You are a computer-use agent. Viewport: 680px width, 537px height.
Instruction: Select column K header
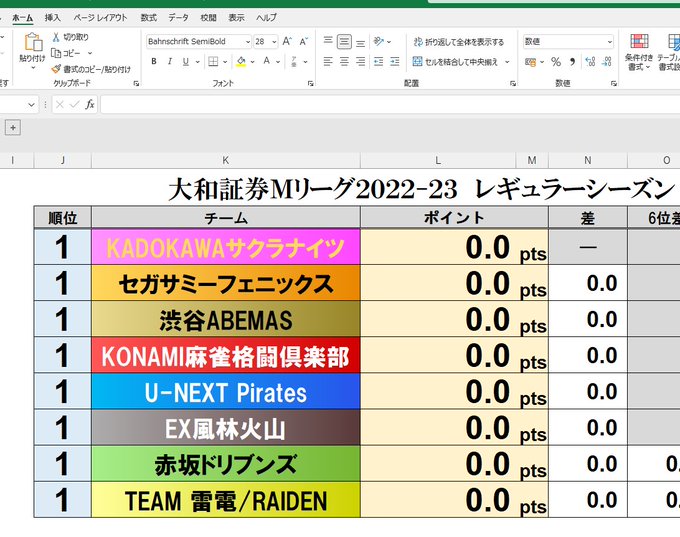(x=226, y=160)
